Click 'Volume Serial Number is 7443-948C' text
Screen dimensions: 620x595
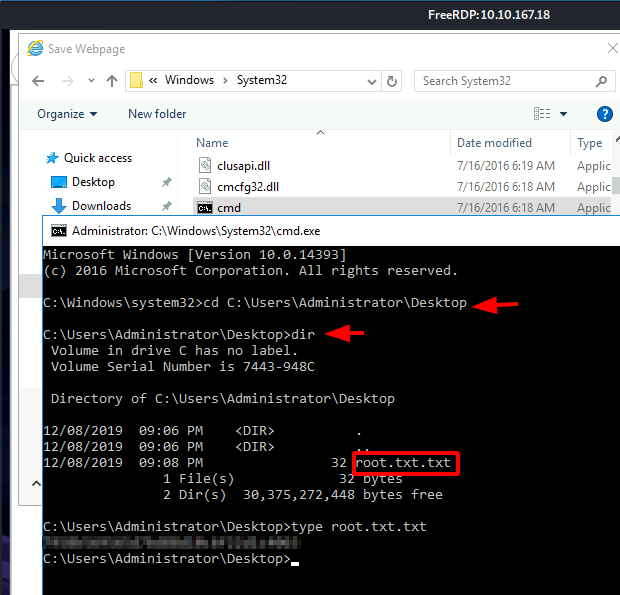point(183,367)
